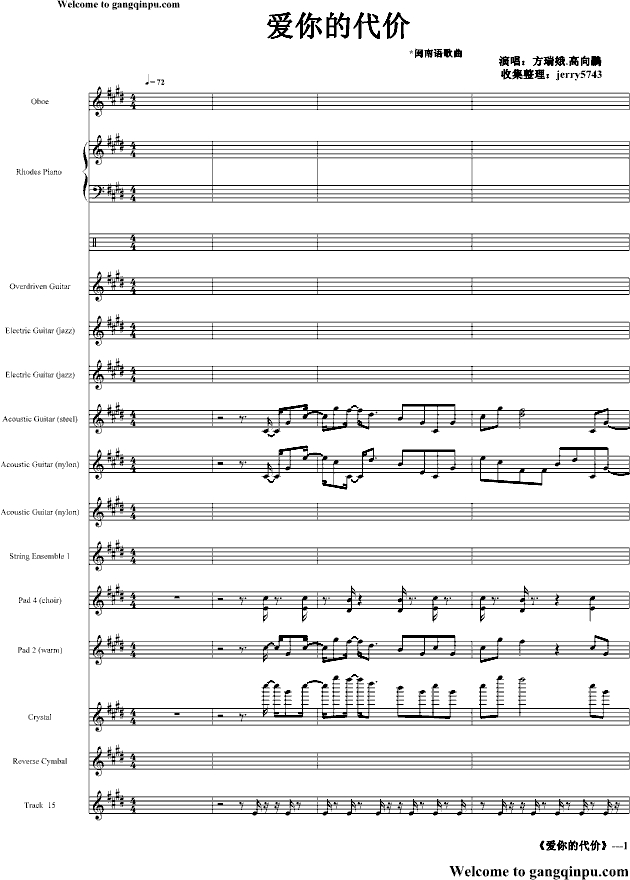Click the Crystal whole rest in first measure
Viewport: 630px width, 880px height.
tap(177, 714)
